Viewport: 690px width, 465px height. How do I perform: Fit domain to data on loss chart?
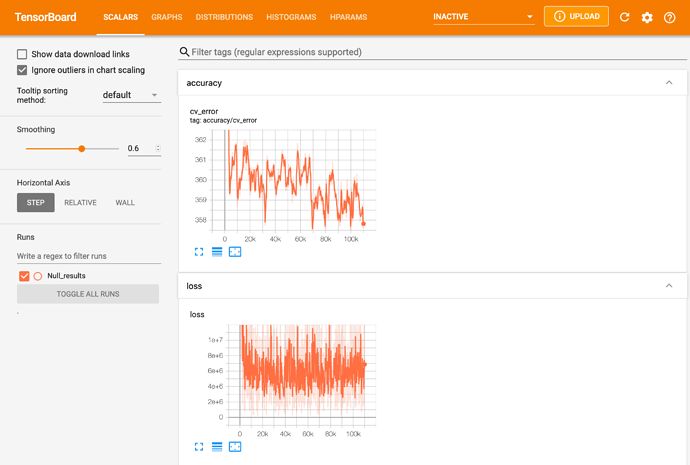[235, 447]
